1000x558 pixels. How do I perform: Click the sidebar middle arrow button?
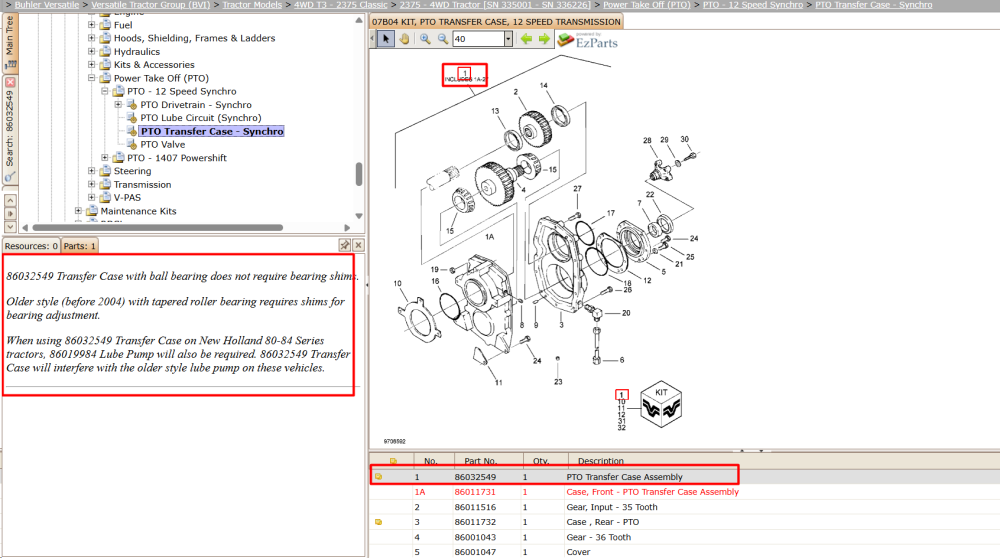tap(10, 214)
